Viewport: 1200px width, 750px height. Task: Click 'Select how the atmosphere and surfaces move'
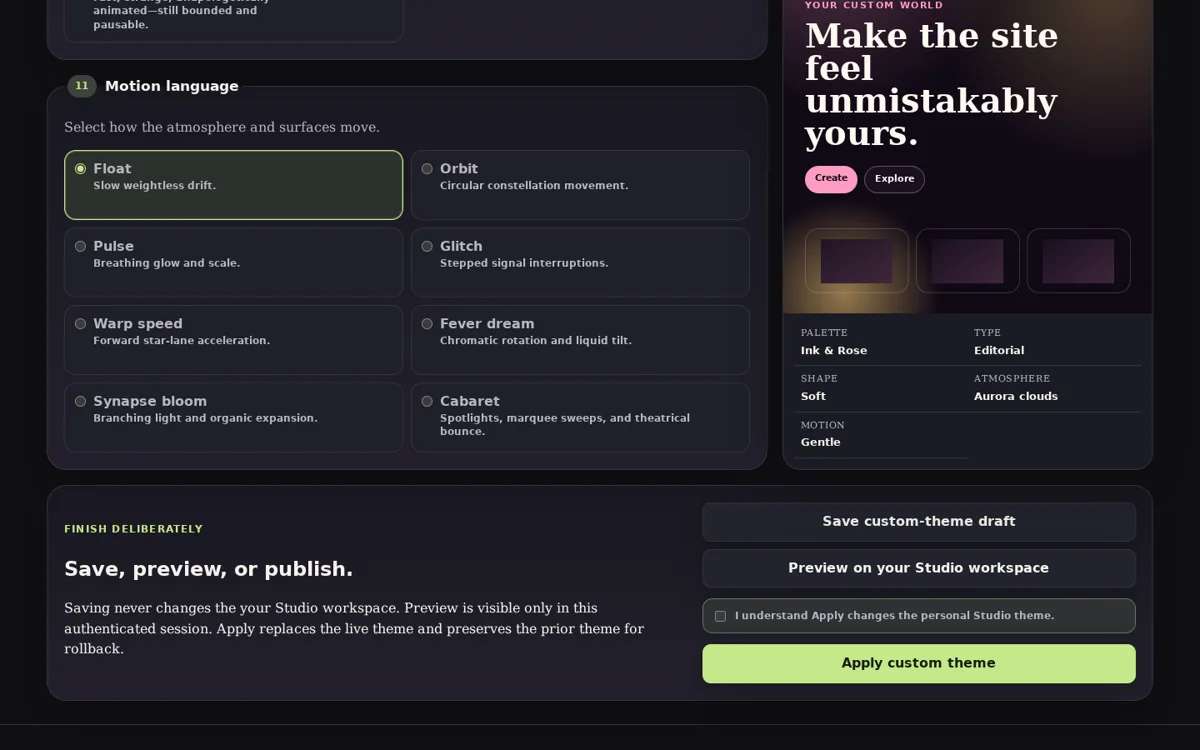(222, 127)
